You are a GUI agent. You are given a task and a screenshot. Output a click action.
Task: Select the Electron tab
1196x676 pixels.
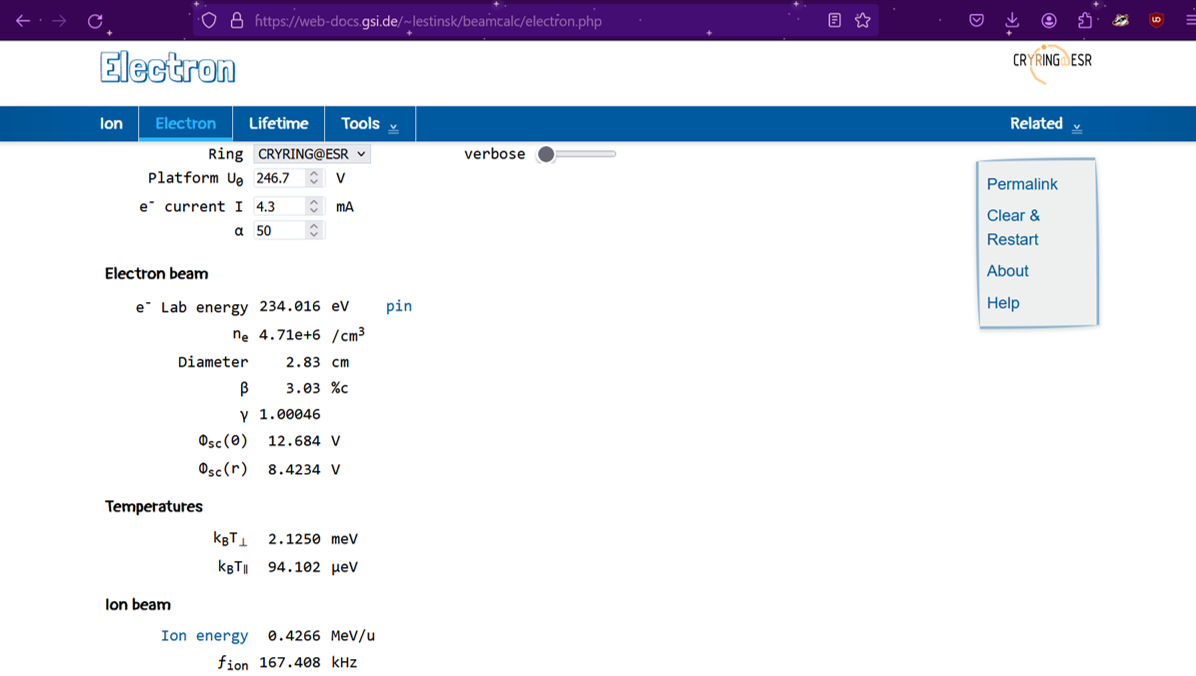click(x=185, y=124)
